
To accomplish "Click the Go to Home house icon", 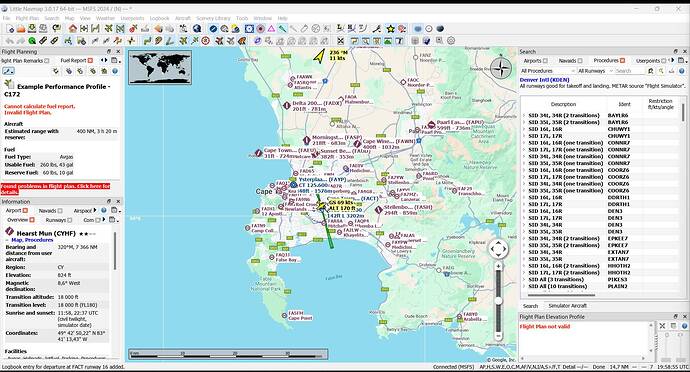I will tap(73, 29).
